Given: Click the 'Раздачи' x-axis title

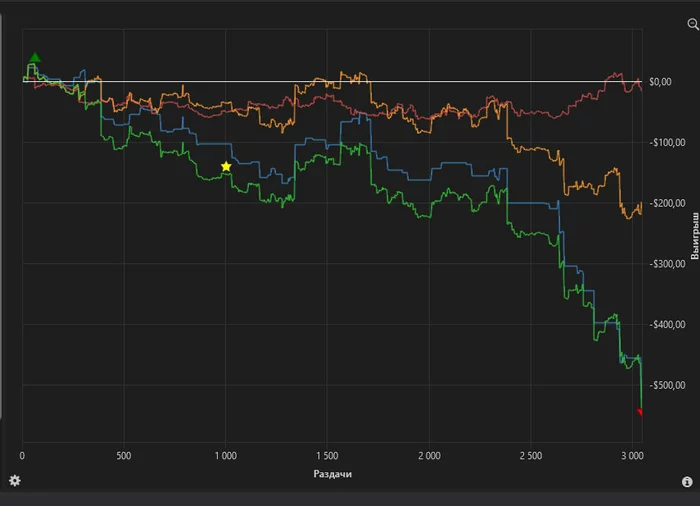Looking at the screenshot, I should 332,474.
